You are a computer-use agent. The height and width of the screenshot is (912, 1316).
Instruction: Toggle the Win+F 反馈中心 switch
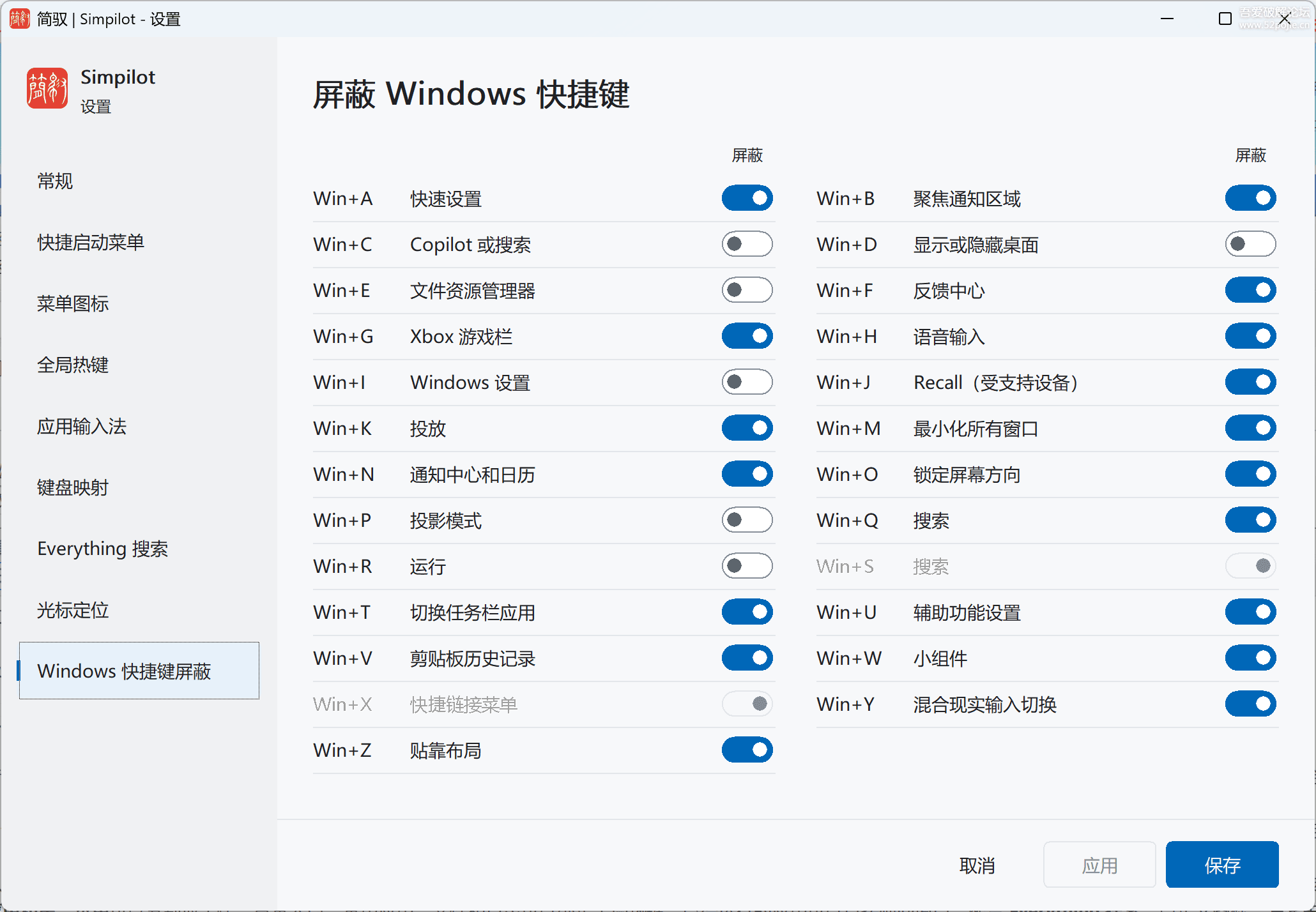coord(1250,290)
